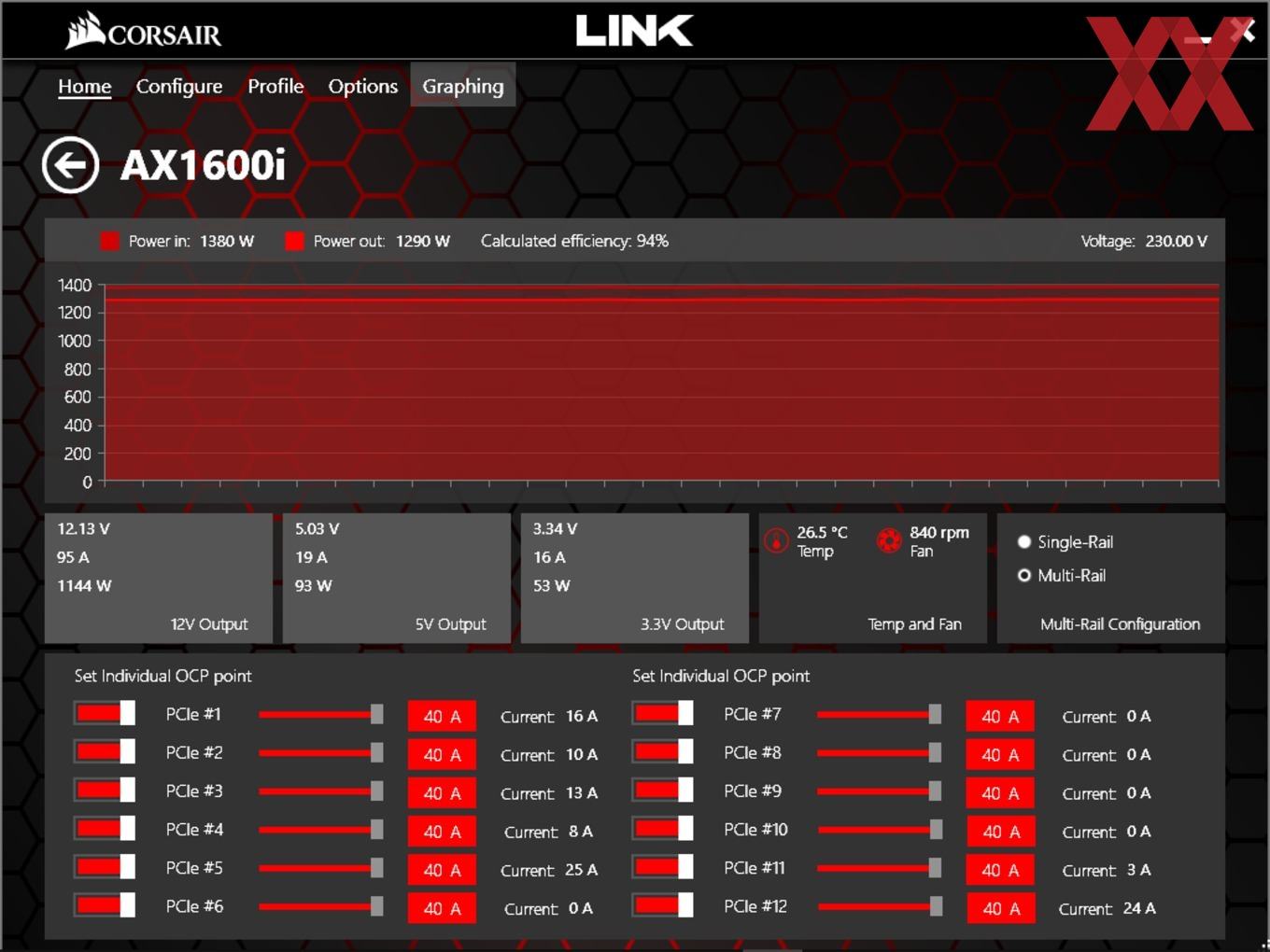
Task: Click the 40 A field for PCIe #10
Action: (x=1000, y=831)
